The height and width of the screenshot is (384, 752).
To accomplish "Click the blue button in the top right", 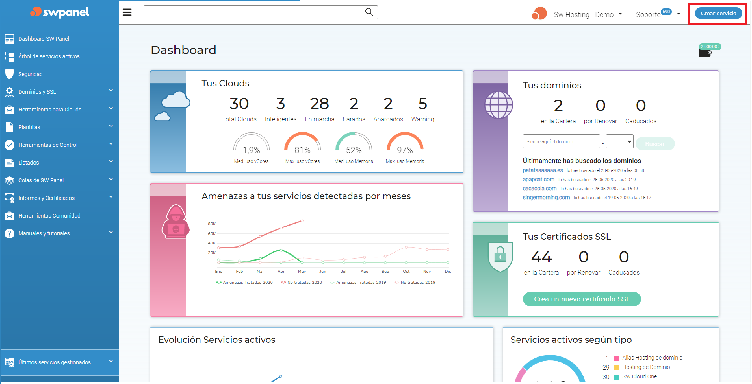I will tap(718, 13).
